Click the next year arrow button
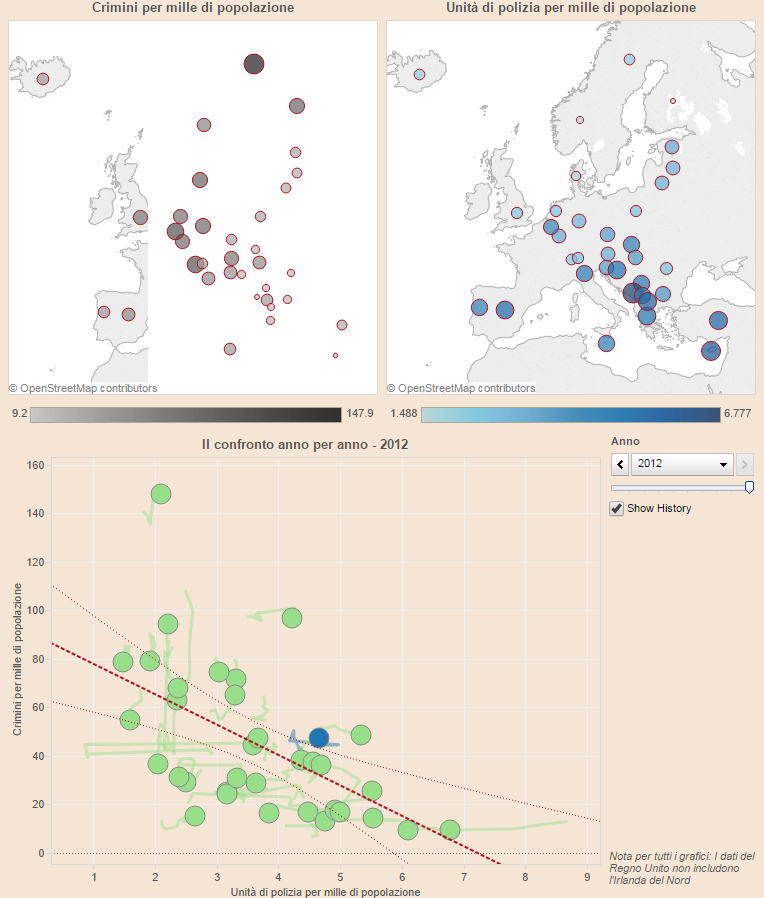The width and height of the screenshot is (764, 898). (745, 464)
